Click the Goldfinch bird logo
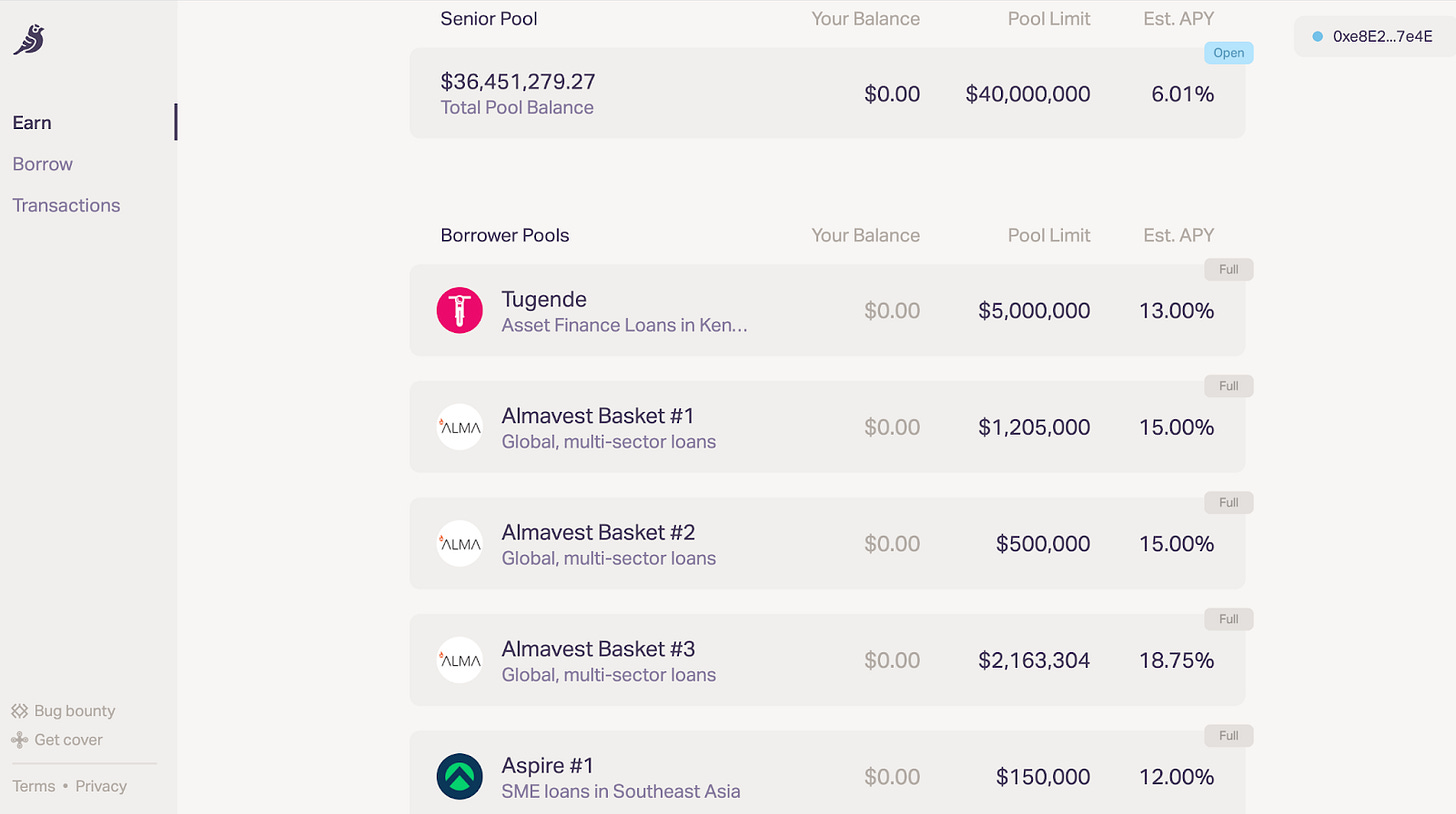This screenshot has width=1456, height=814. click(x=29, y=40)
